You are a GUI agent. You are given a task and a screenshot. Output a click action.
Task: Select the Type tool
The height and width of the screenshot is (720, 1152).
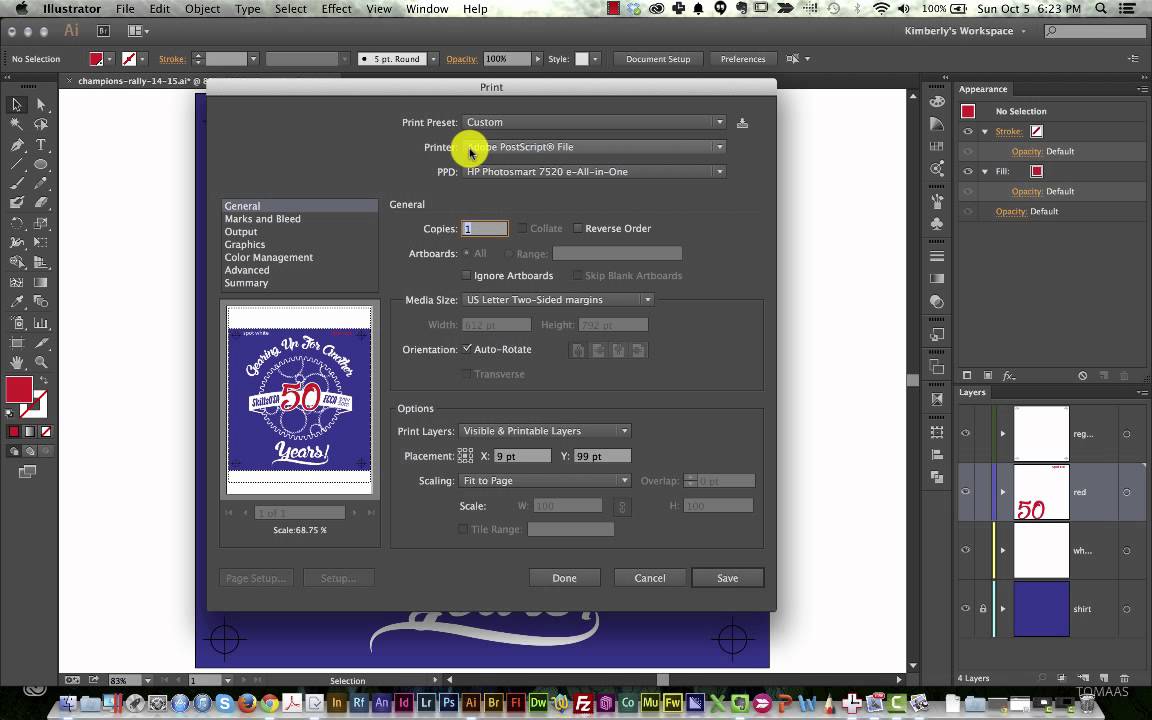pos(41,144)
